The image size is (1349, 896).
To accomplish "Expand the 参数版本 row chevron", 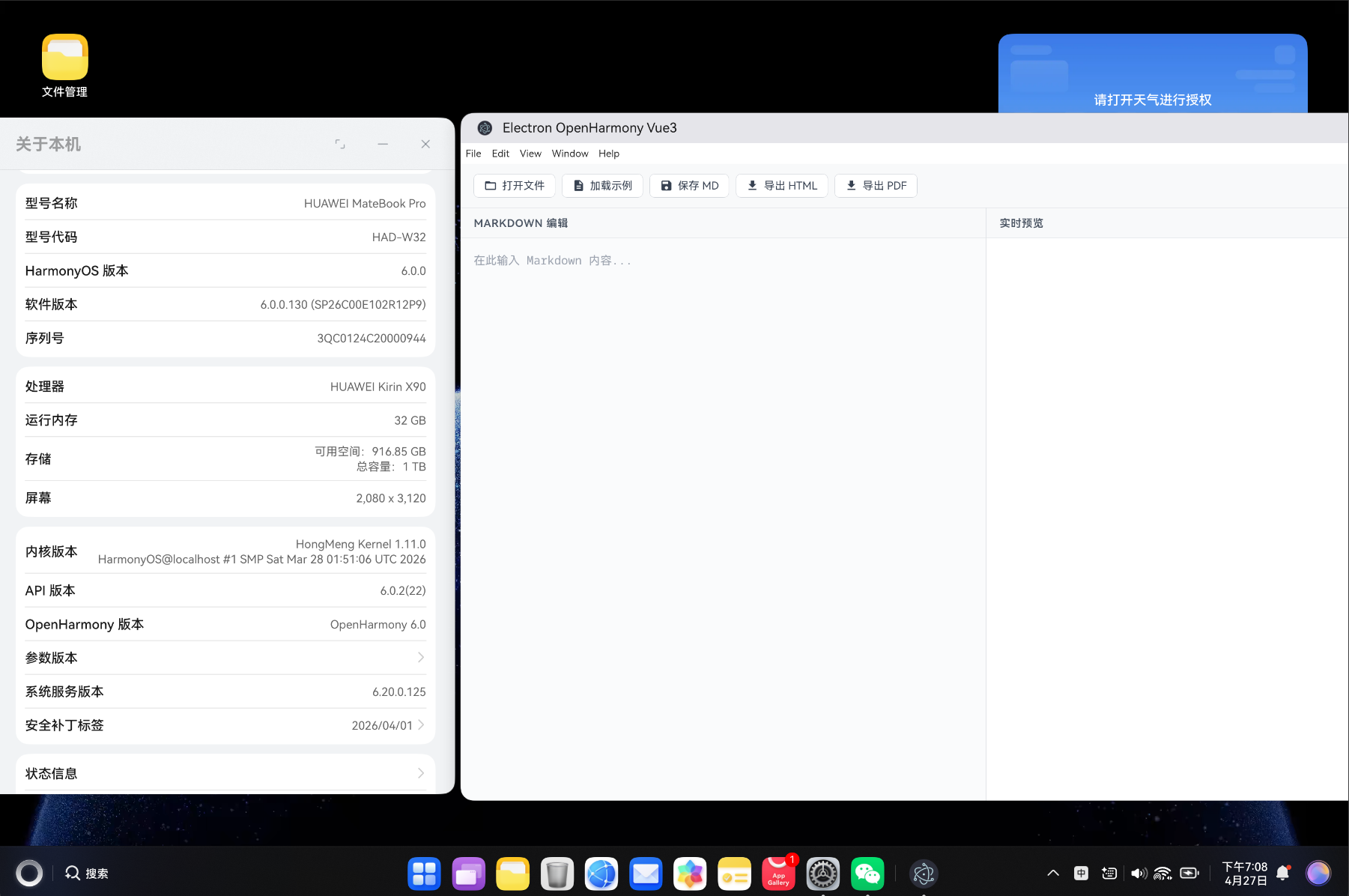I will [421, 658].
